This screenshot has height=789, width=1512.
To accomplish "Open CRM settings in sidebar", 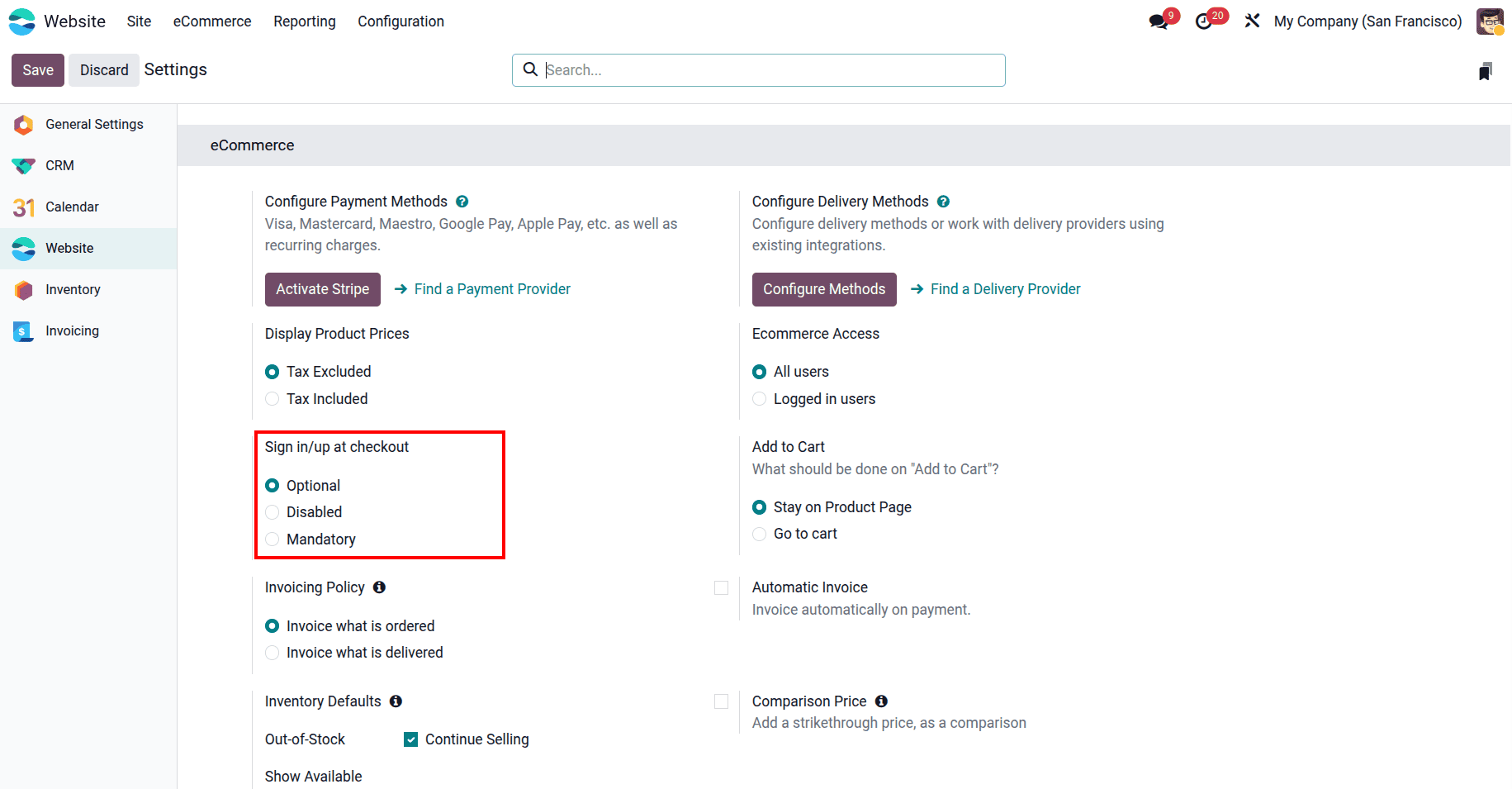I will click(88, 166).
